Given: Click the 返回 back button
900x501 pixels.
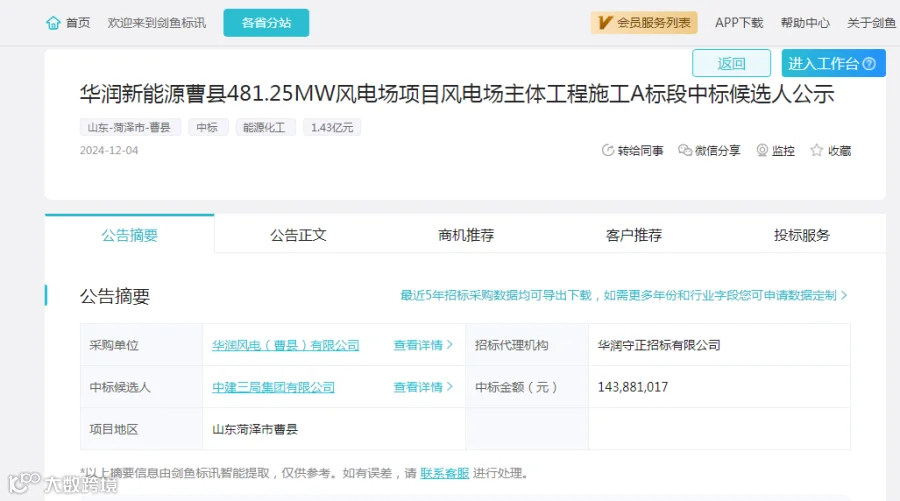Looking at the screenshot, I should click(731, 63).
